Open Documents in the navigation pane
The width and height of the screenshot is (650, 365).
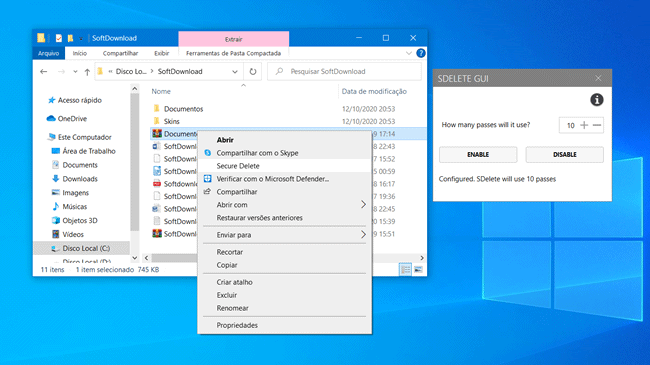(x=80, y=165)
